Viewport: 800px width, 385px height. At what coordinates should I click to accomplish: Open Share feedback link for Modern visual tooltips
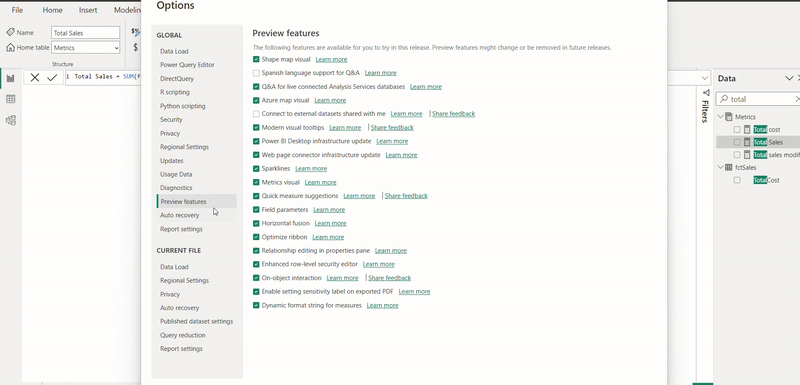(392, 127)
